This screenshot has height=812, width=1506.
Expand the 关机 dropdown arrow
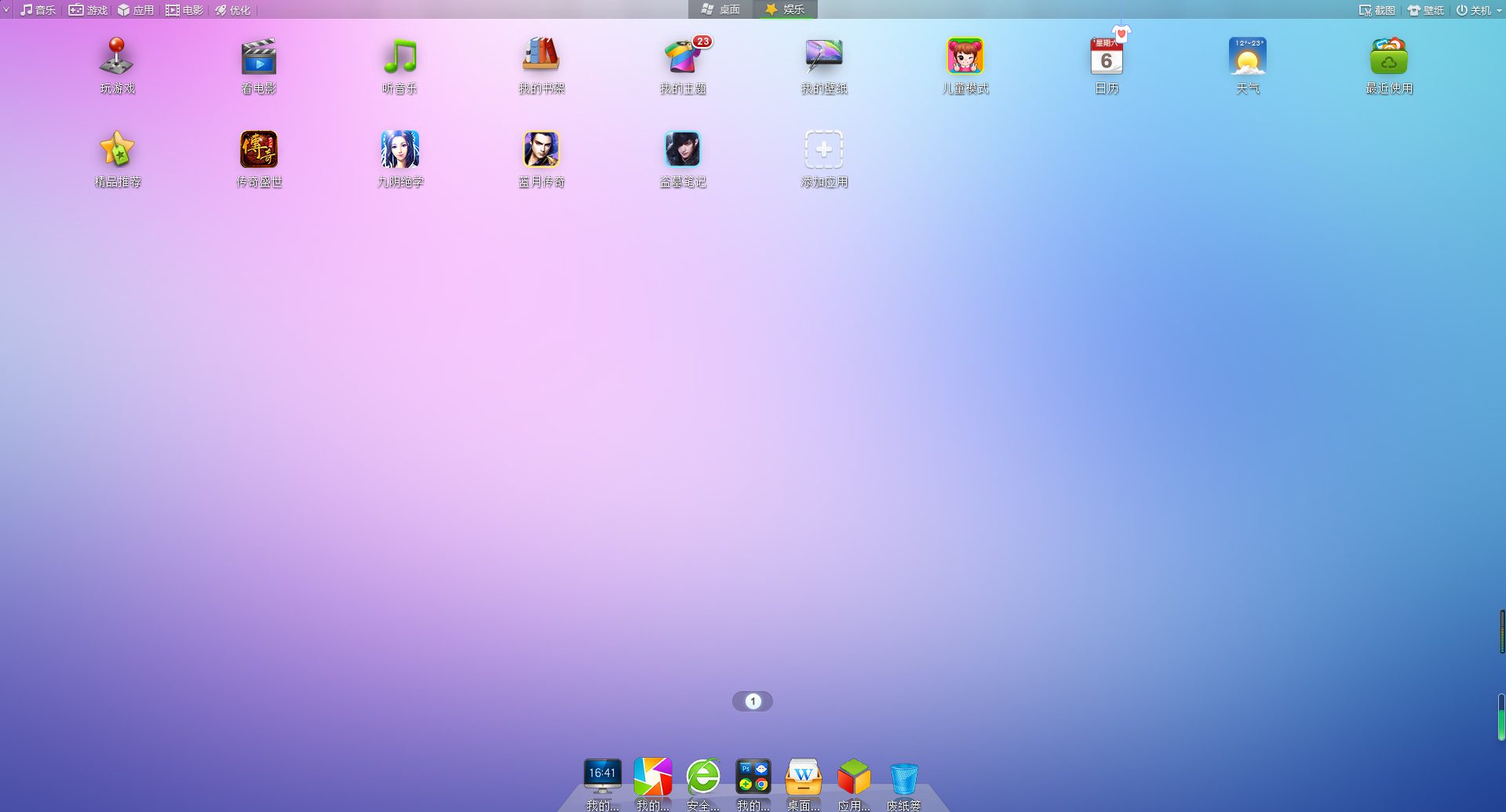point(1499,10)
